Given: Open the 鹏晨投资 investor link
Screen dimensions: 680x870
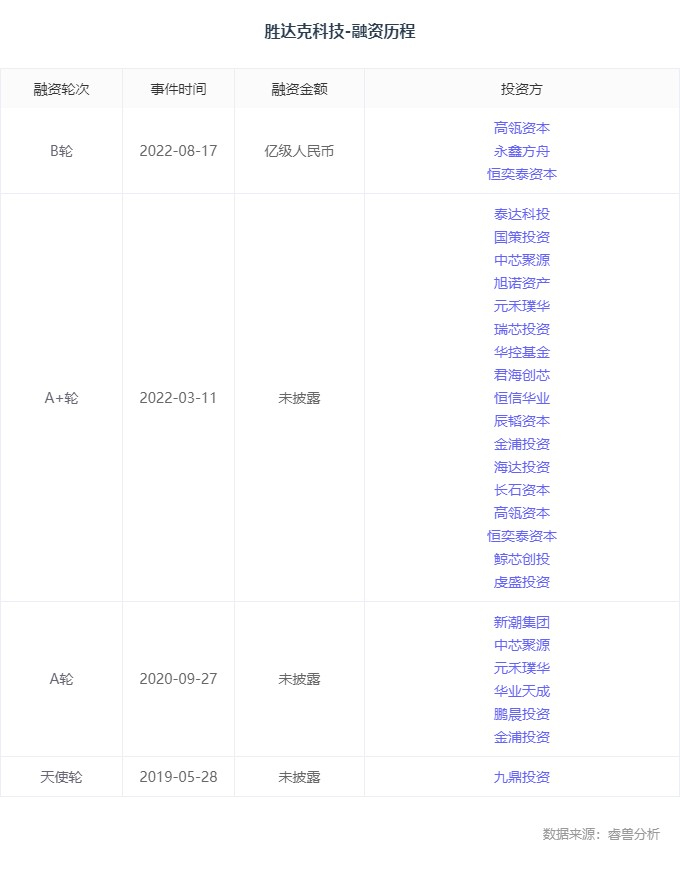Looking at the screenshot, I should (x=521, y=714).
